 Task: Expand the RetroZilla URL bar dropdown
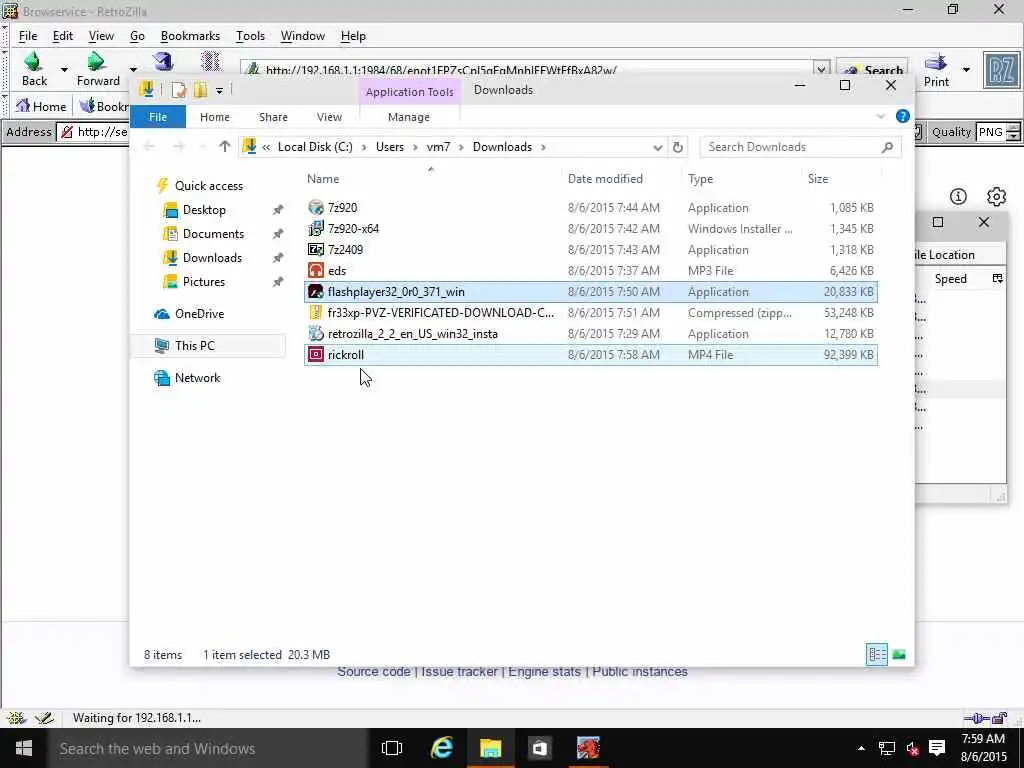point(821,69)
